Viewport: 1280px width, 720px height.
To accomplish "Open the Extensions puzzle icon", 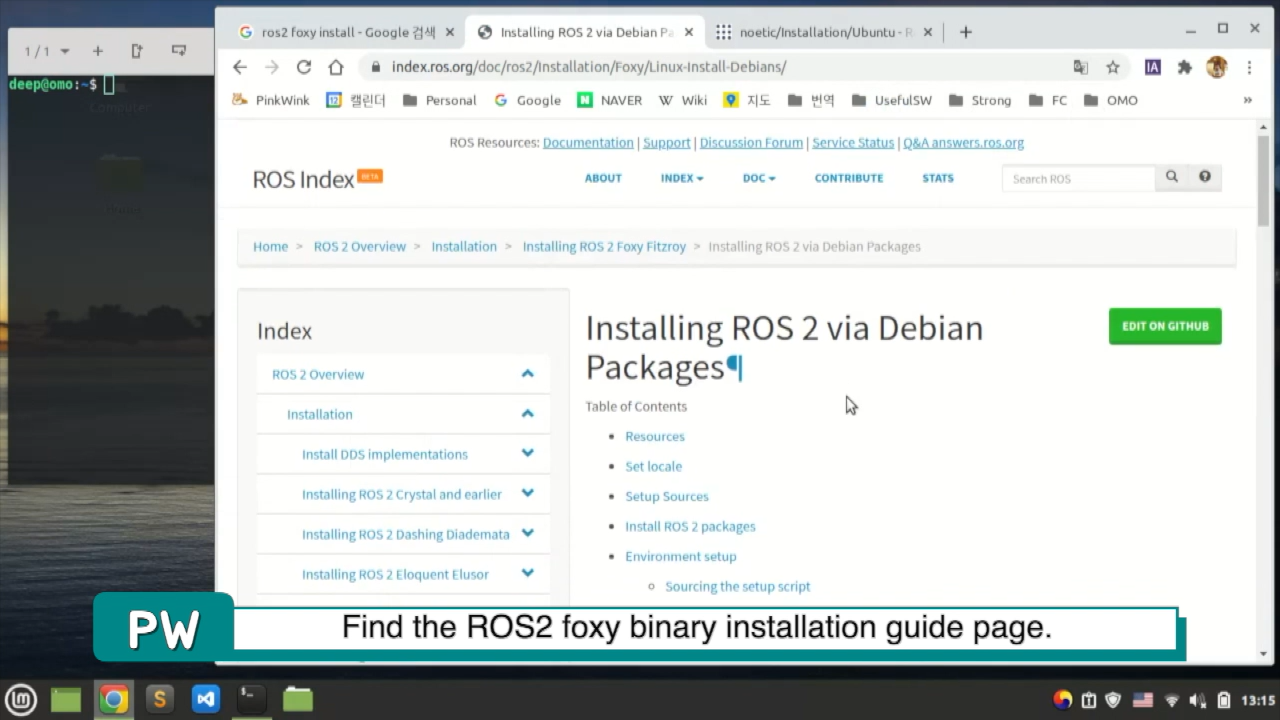I will click(1185, 67).
